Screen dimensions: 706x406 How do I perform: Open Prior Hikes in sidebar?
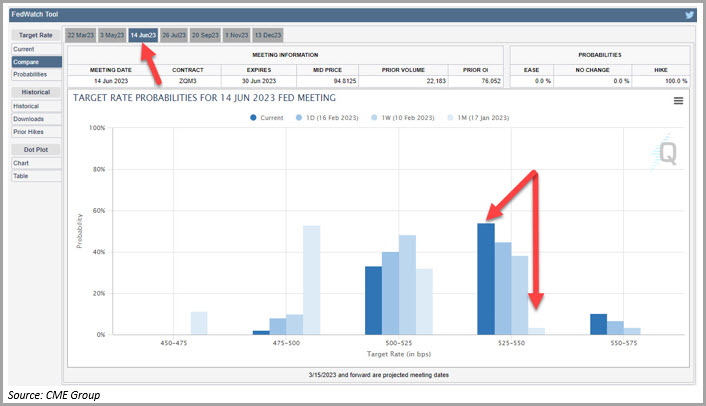tap(36, 132)
